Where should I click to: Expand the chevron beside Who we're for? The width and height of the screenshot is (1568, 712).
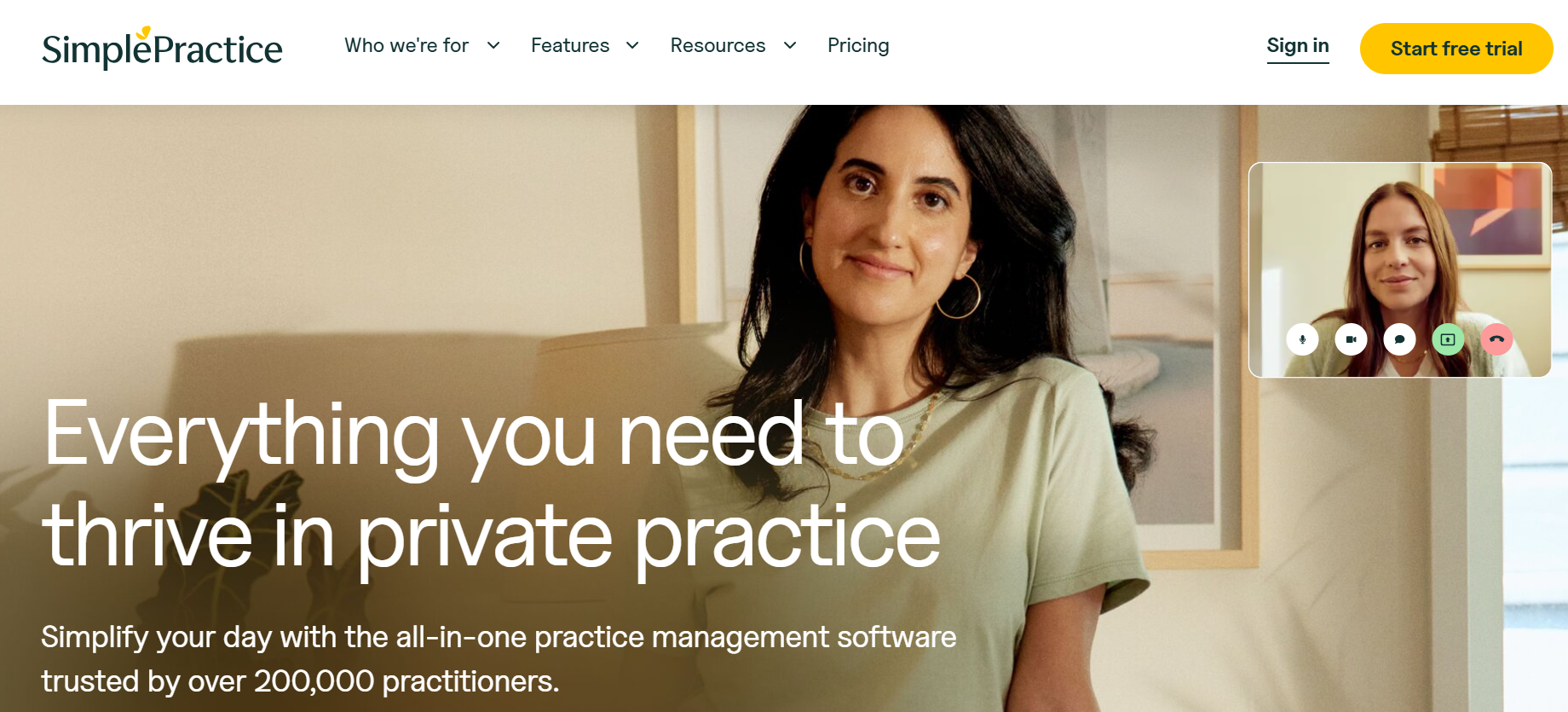click(x=493, y=45)
